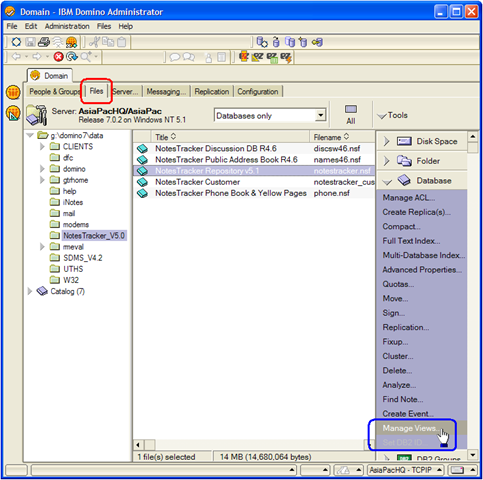Click the Disk Space tool icon
483x480 pixels.
pyautogui.click(x=404, y=141)
